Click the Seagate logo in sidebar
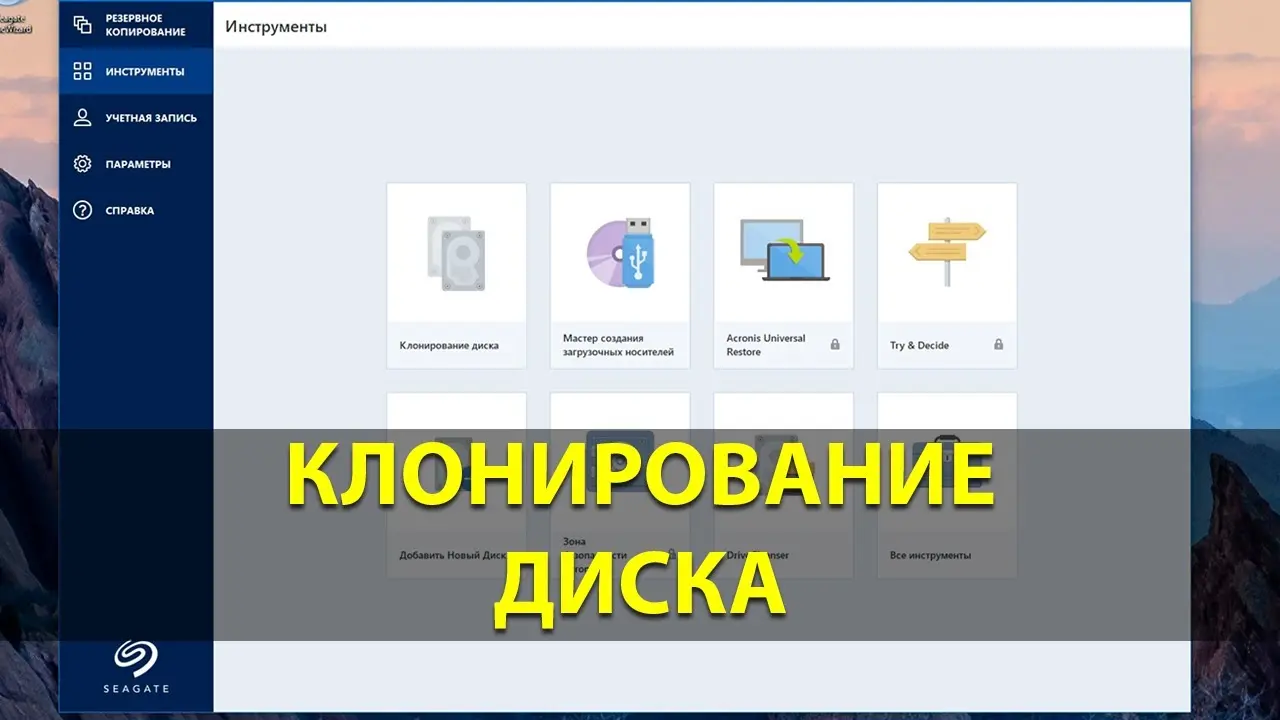This screenshot has height=720, width=1280. (136, 667)
